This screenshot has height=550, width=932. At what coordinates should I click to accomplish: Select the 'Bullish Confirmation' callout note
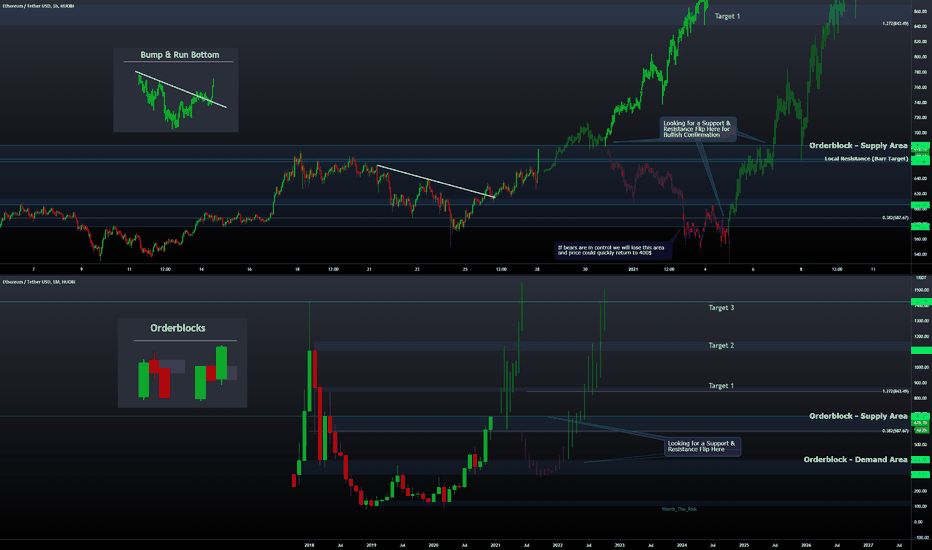[x=697, y=129]
